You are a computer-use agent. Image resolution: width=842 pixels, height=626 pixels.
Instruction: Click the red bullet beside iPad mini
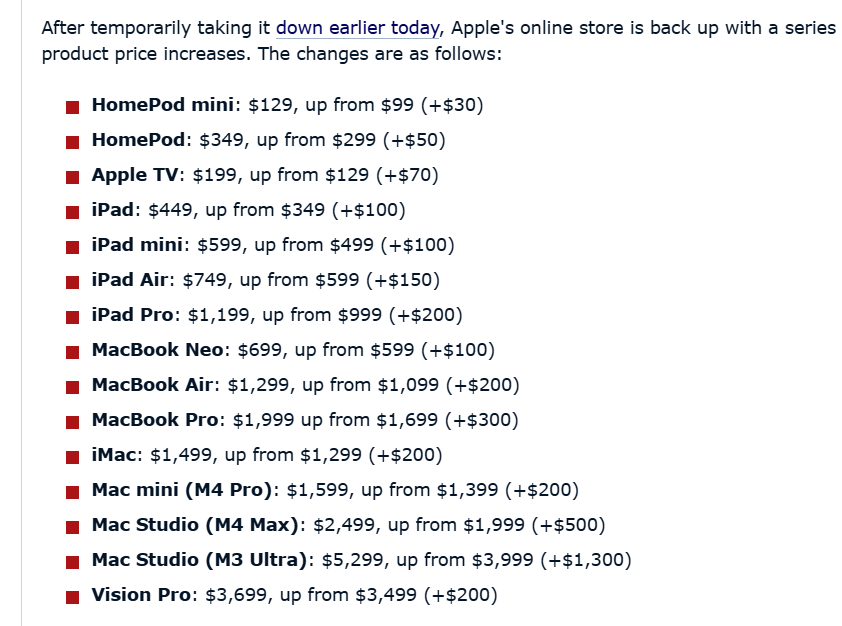point(72,248)
